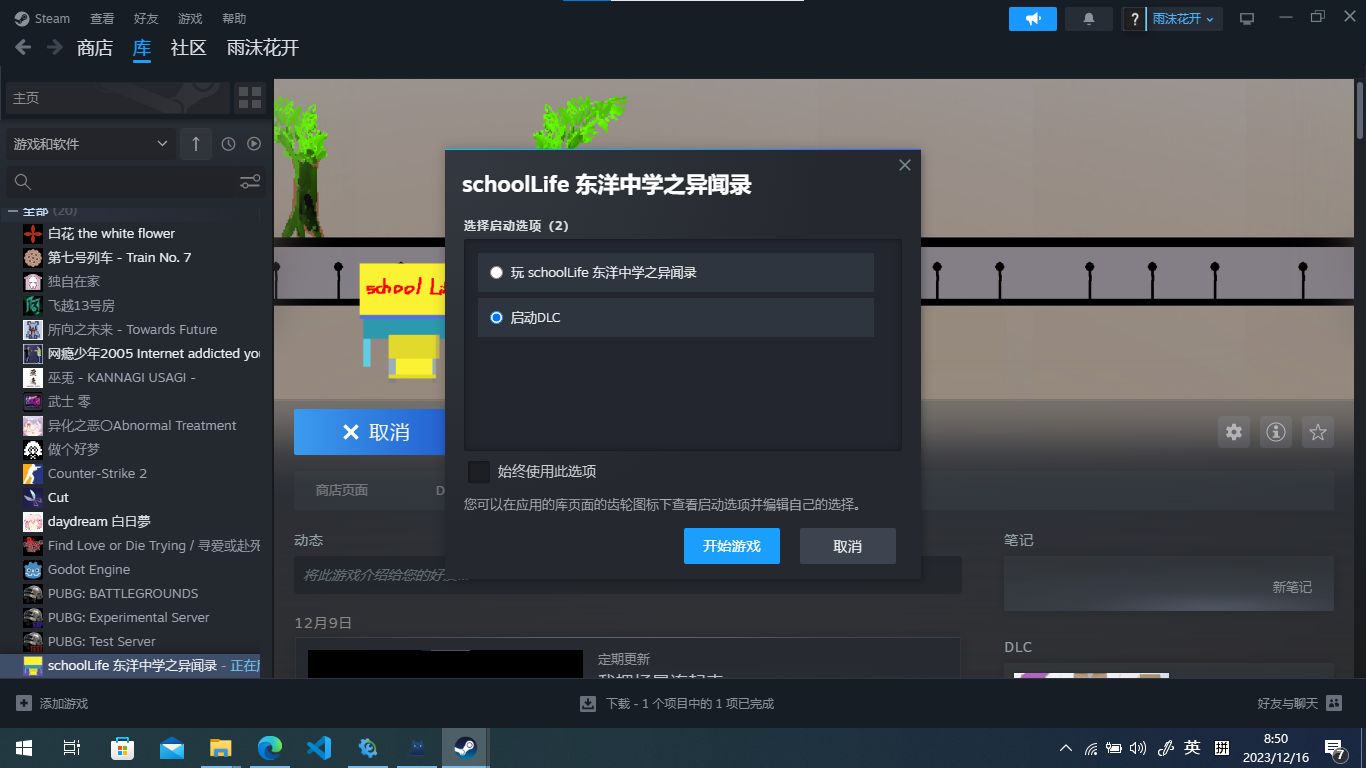This screenshot has height=768, width=1366.
Task: Click the forward navigation arrow
Action: click(55, 47)
